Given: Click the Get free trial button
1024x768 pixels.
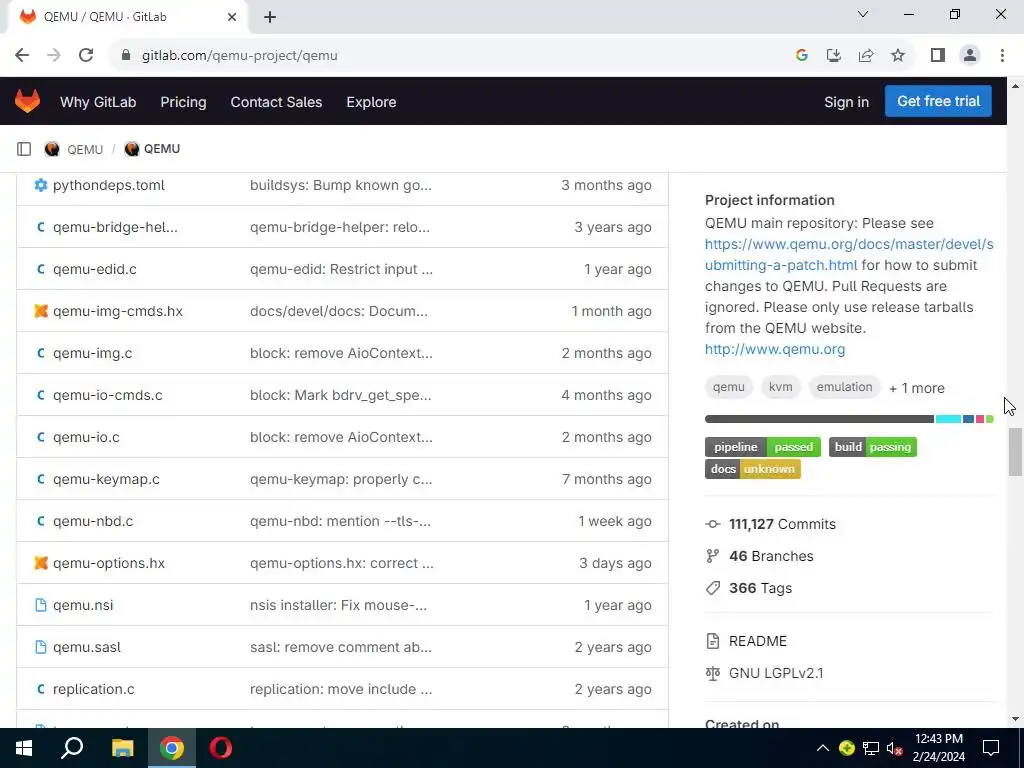Looking at the screenshot, I should pyautogui.click(x=938, y=101).
